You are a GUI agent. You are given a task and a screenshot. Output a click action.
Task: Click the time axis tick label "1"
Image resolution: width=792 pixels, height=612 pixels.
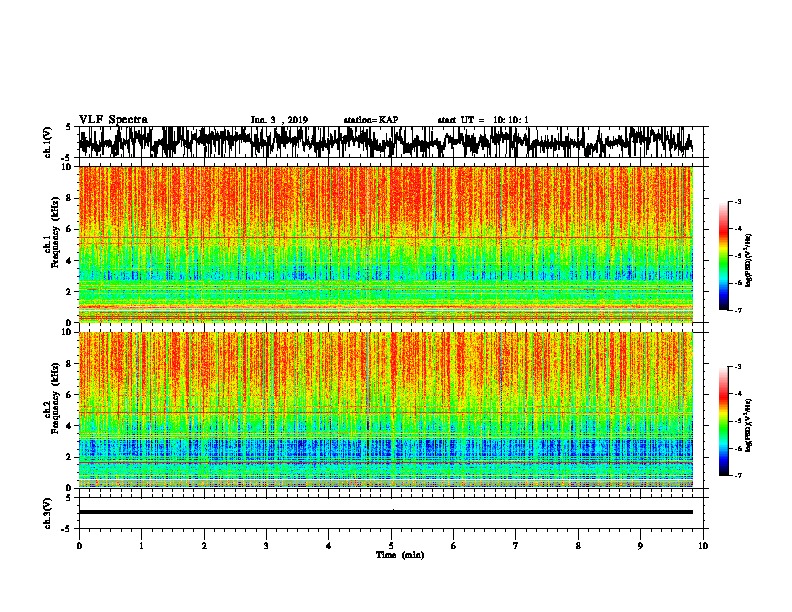(x=141, y=546)
